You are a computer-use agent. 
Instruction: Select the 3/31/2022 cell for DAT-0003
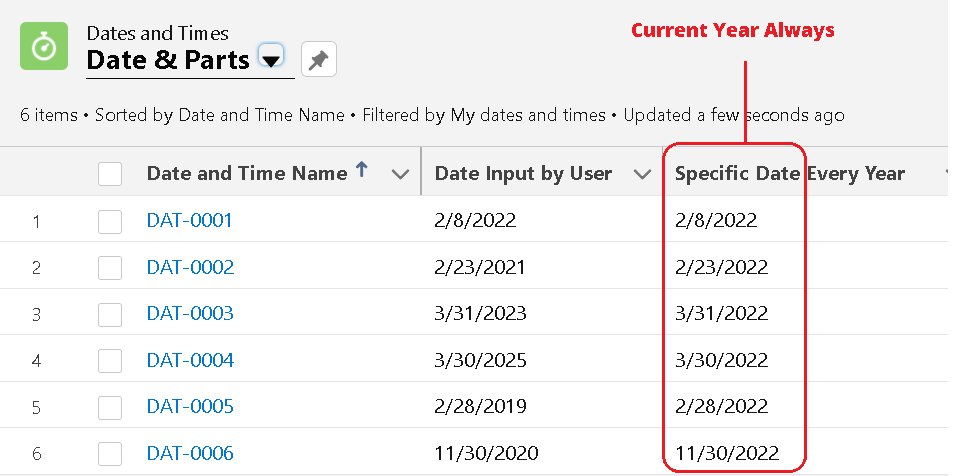721,313
